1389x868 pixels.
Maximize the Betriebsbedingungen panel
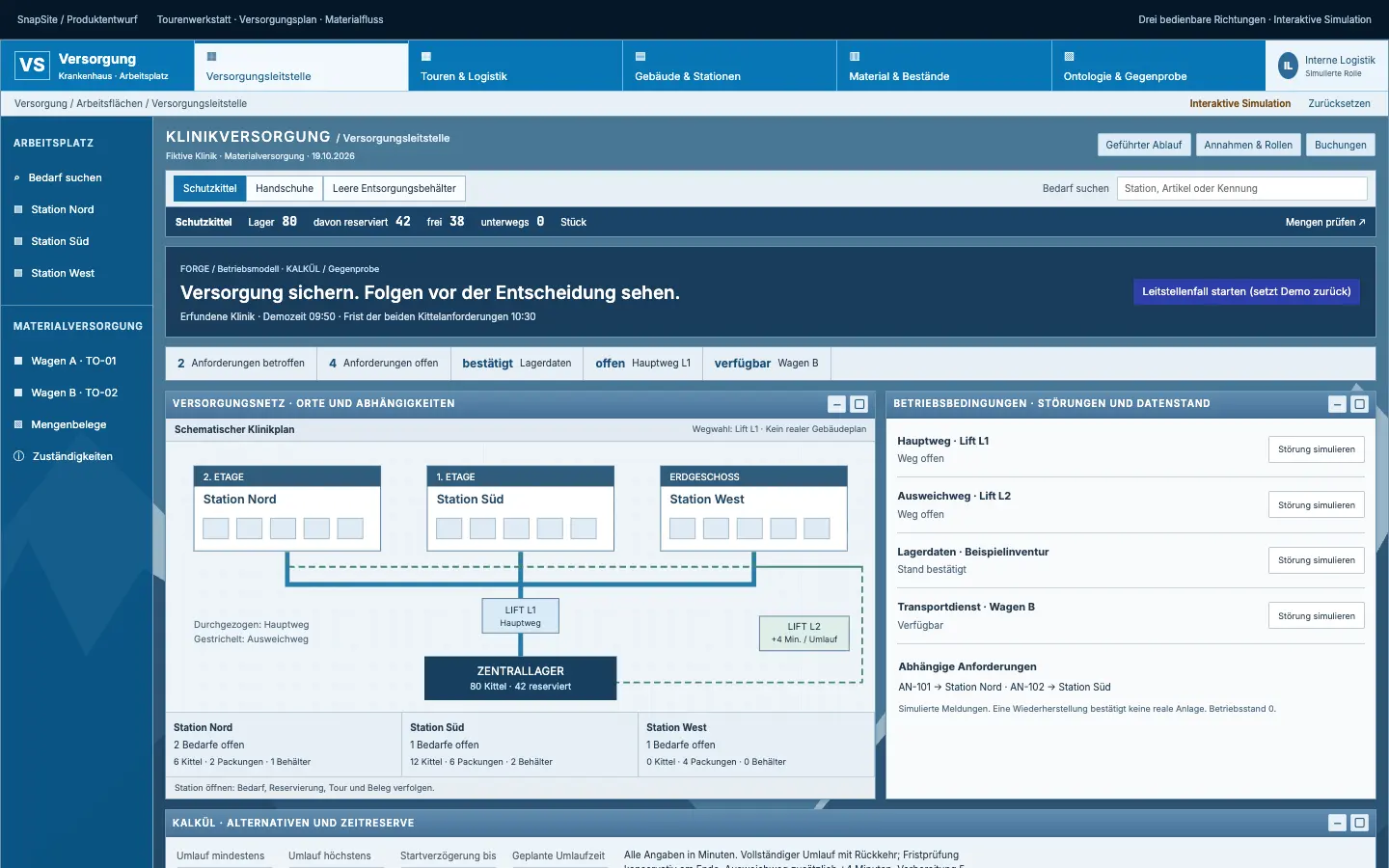pos(1360,404)
